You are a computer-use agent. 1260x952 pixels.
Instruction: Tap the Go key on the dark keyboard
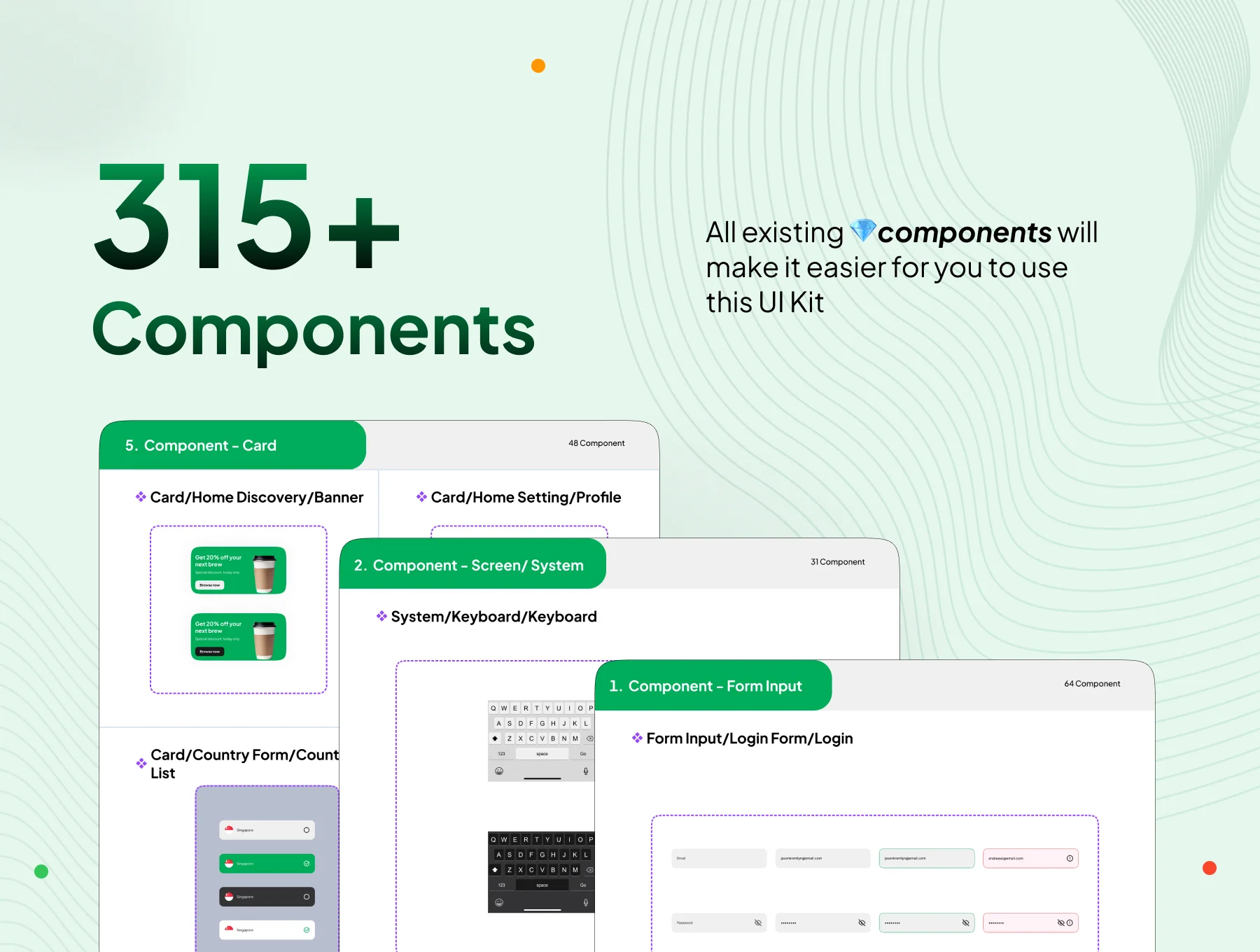583,885
